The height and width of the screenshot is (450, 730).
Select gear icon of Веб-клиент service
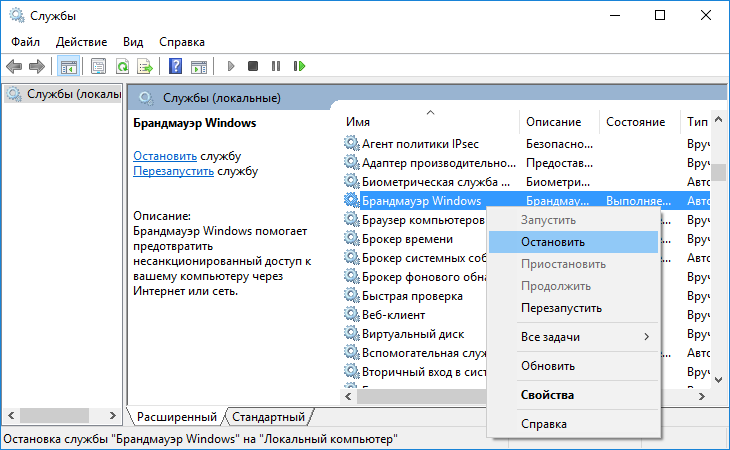[x=351, y=314]
